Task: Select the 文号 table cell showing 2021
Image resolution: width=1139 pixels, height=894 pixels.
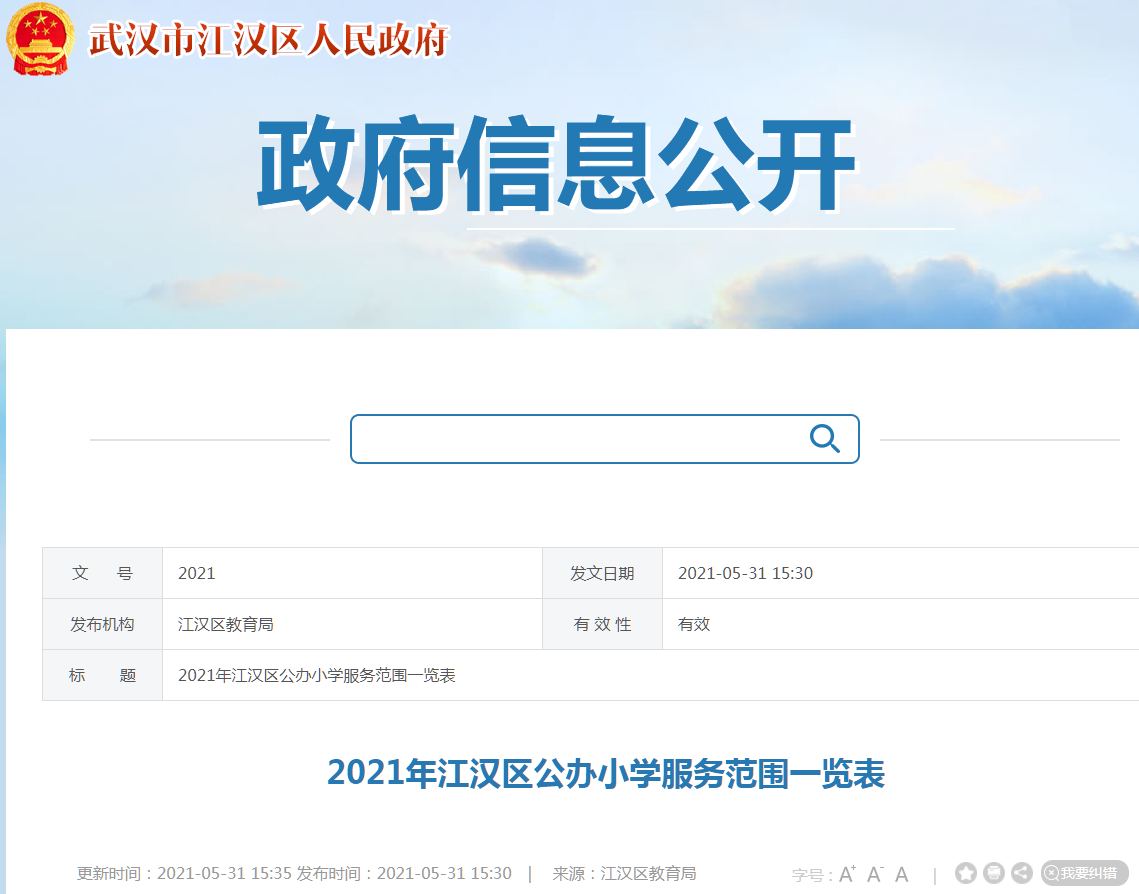Action: coord(196,572)
